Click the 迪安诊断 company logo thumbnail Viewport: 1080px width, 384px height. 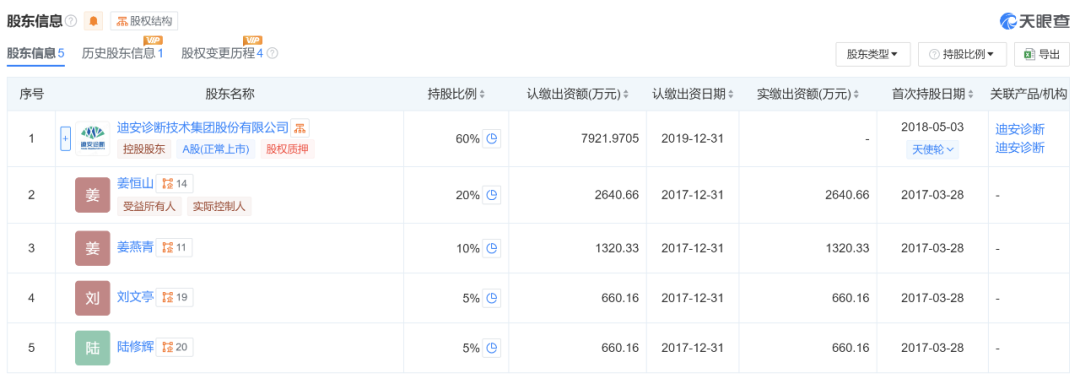point(92,139)
